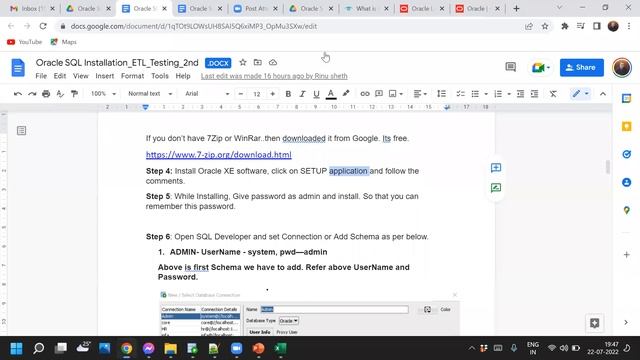Click the Share button

tap(582, 67)
